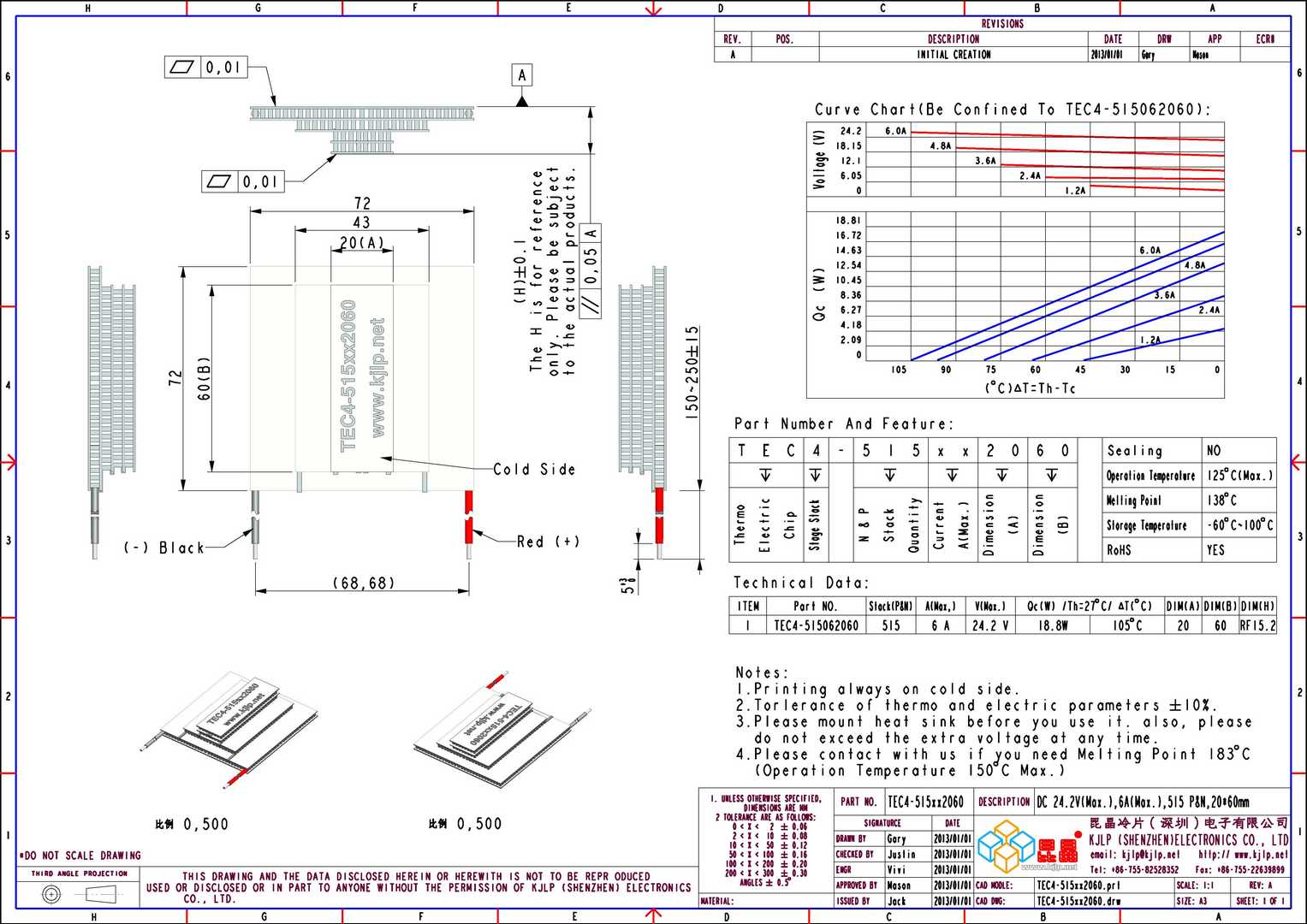
Task: Click the Jack name beside ISSUED BY
Action: 896,901
